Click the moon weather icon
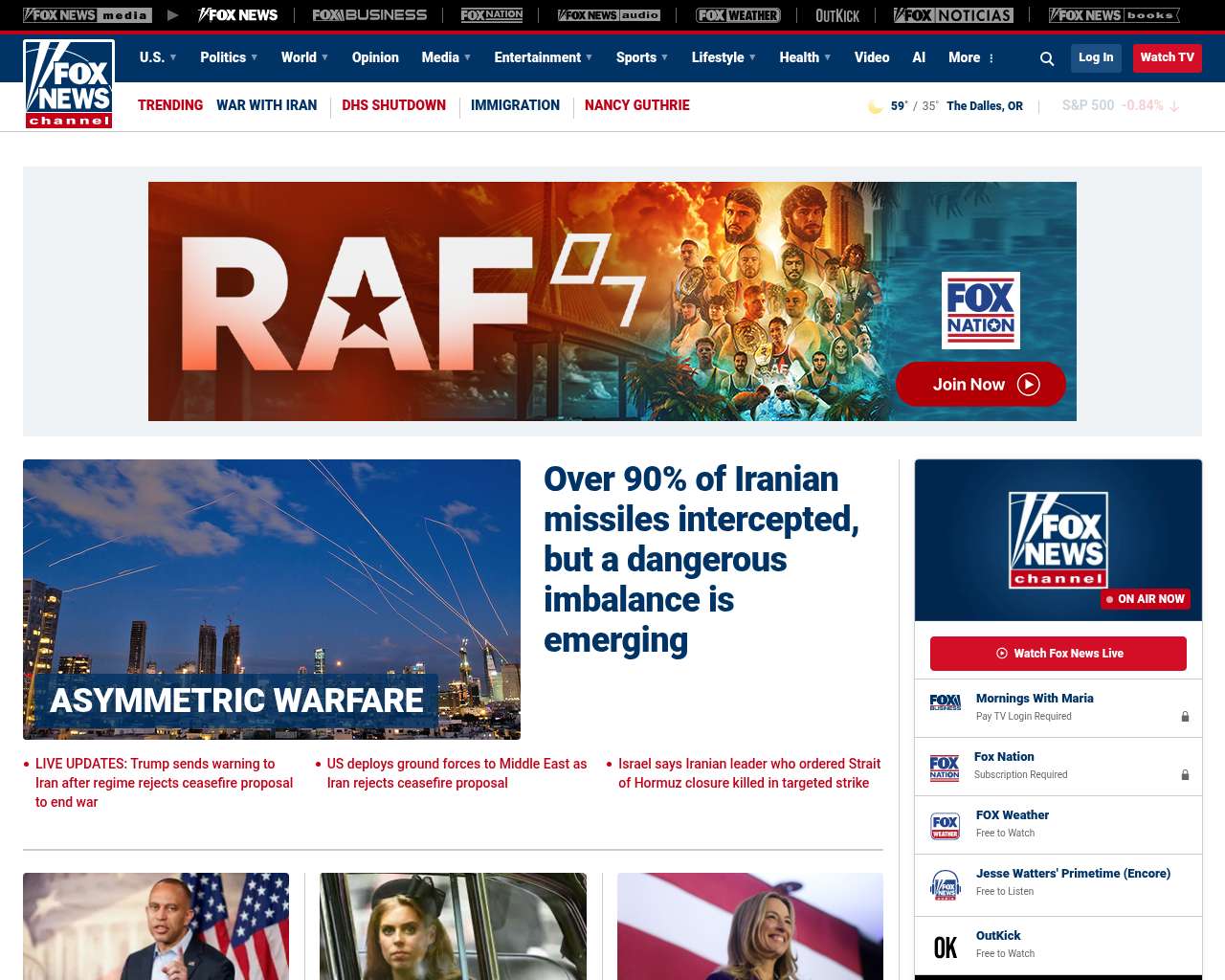Screen dimensions: 1225x980 click(875, 106)
